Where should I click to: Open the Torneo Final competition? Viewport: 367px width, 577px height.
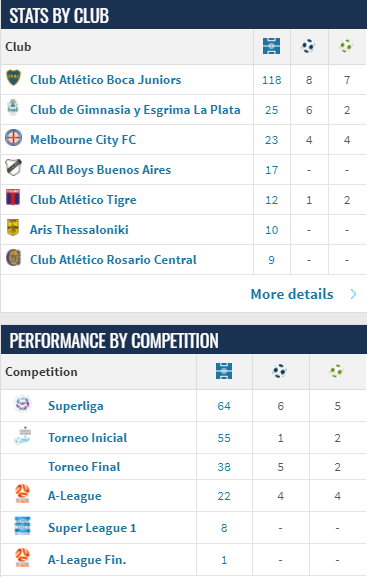point(84,467)
